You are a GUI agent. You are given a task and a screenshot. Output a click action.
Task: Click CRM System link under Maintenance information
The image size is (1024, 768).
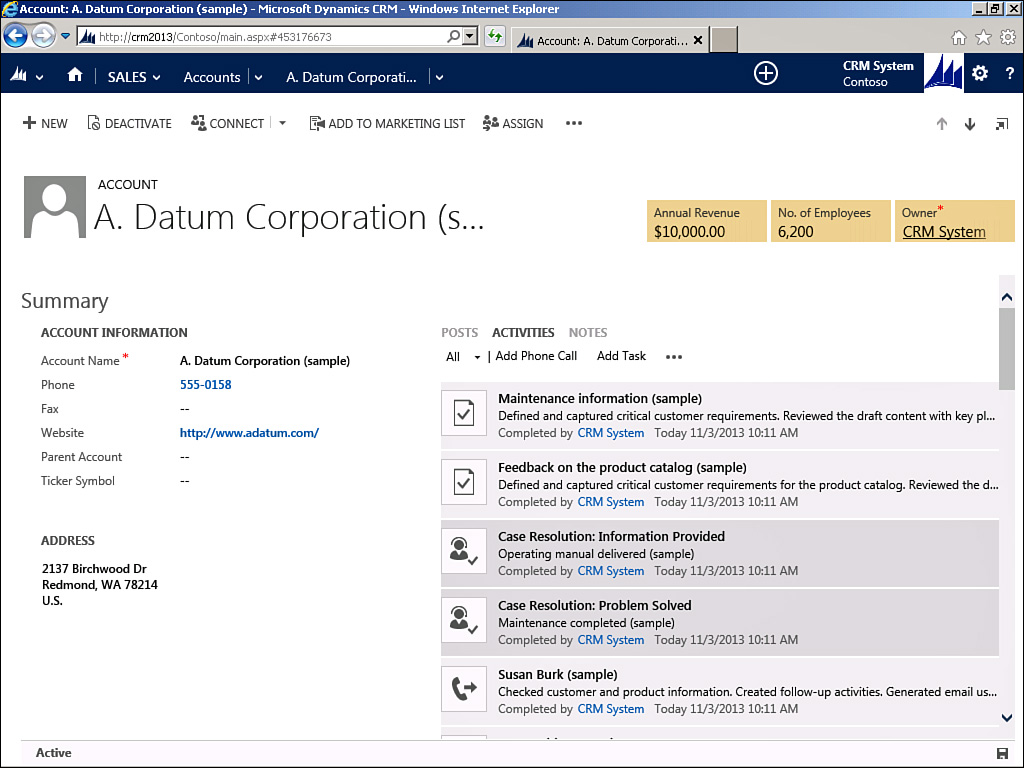(x=611, y=433)
